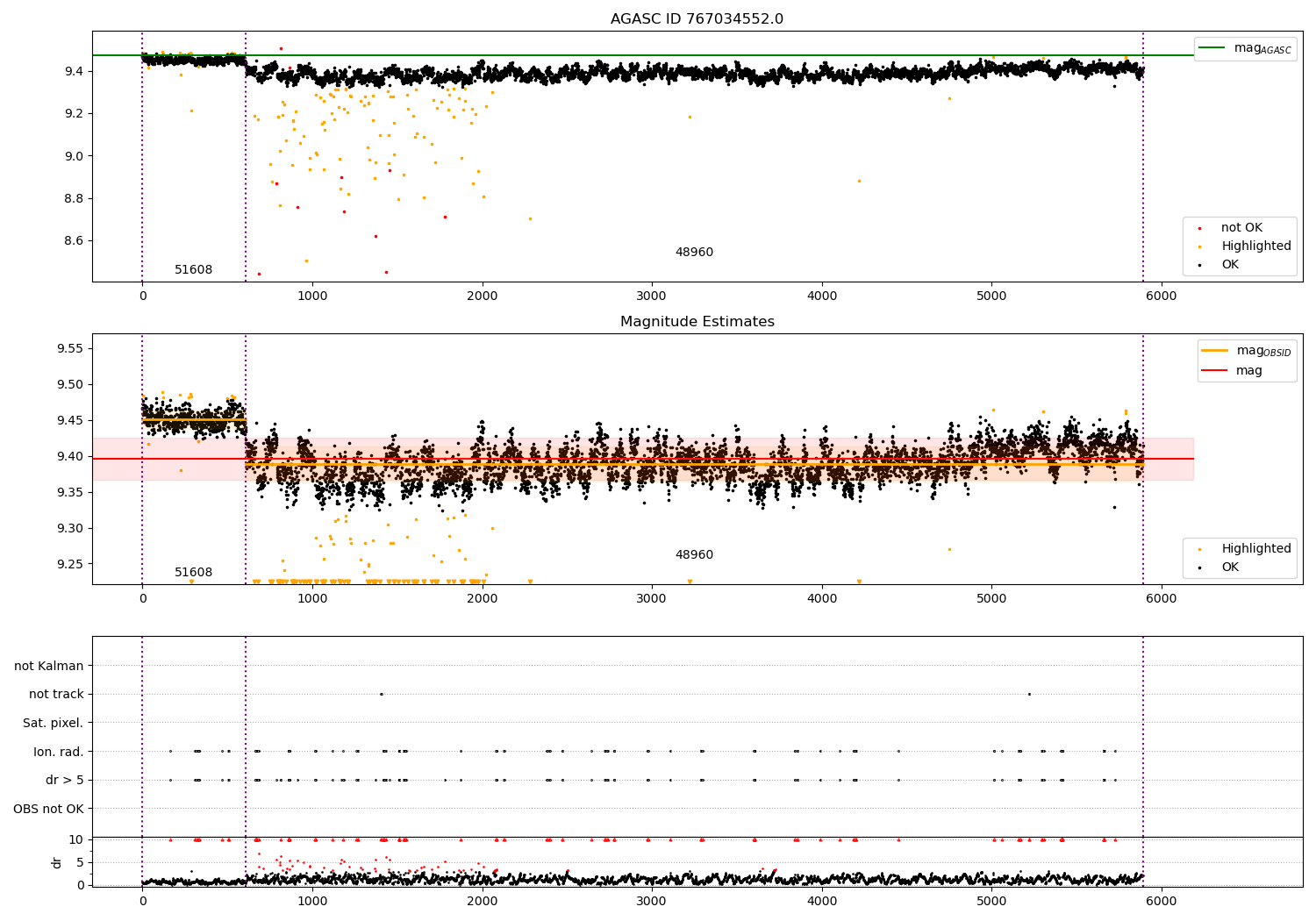Viewport: 1316px width, 921px height.
Task: Click the 9.4 y-axis tick in top plot
Action: click(75, 71)
